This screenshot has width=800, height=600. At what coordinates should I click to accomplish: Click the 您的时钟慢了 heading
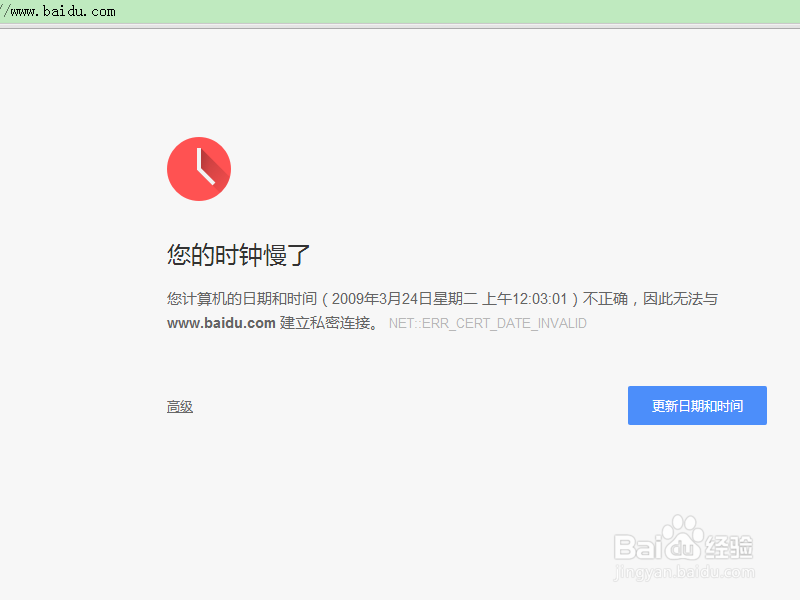238,255
